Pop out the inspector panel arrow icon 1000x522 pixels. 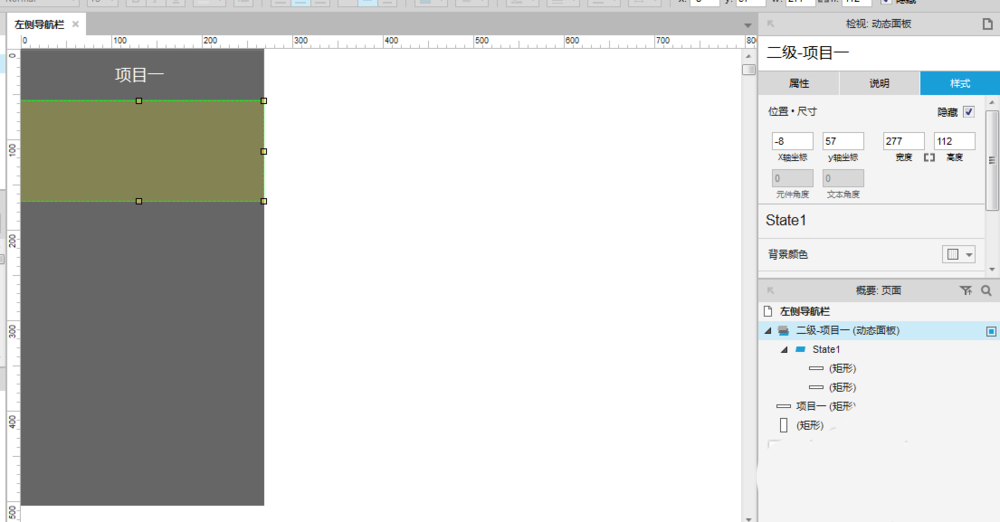(x=770, y=24)
